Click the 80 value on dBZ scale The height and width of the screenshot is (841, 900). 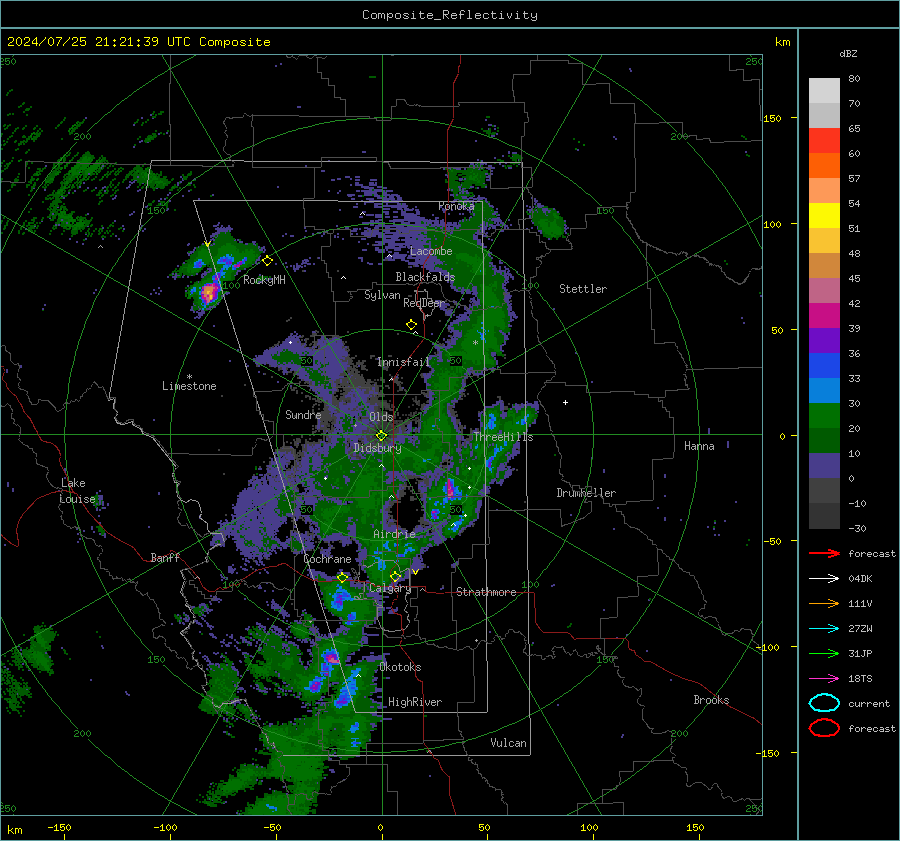point(854,79)
